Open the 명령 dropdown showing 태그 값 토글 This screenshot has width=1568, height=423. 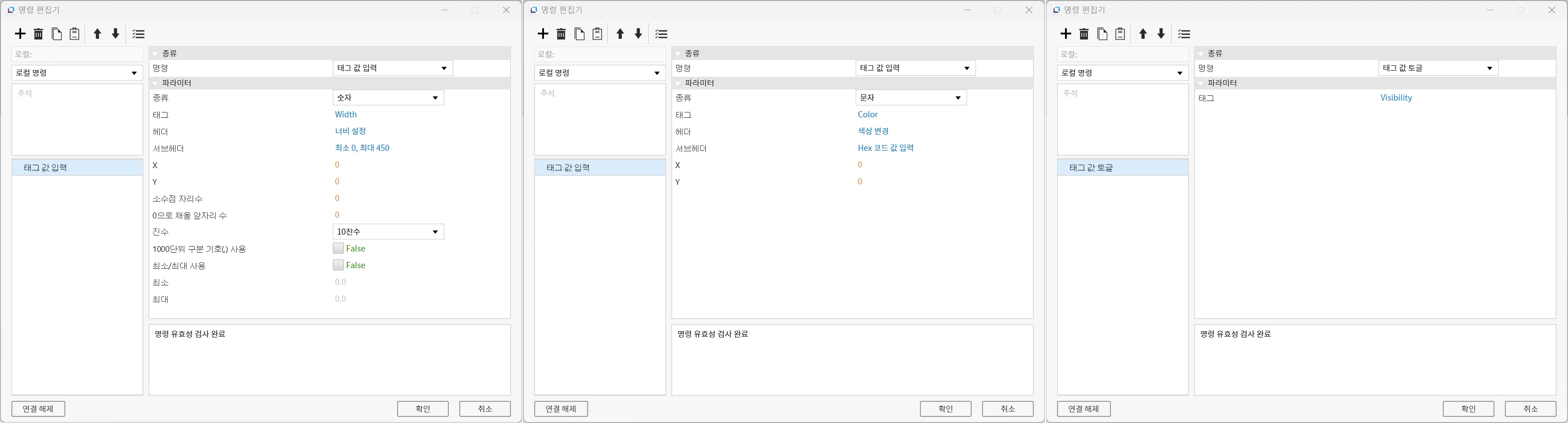tap(1438, 68)
